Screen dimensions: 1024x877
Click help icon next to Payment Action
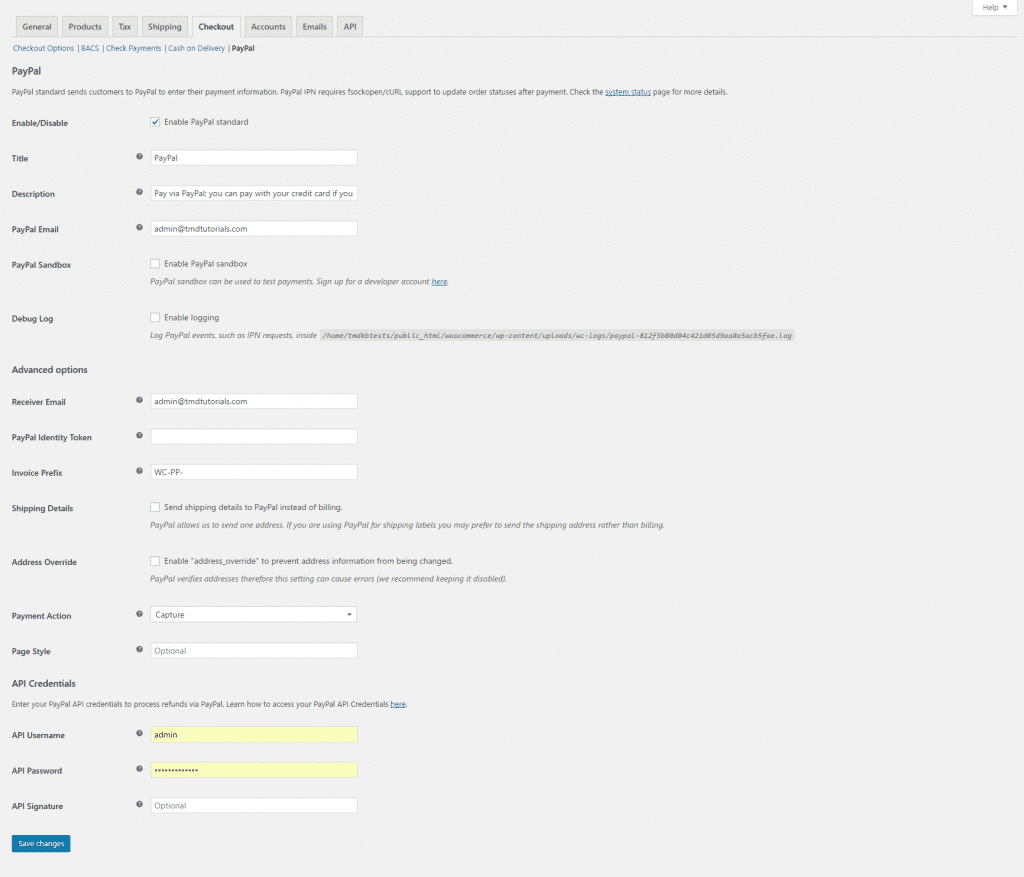pyautogui.click(x=139, y=614)
